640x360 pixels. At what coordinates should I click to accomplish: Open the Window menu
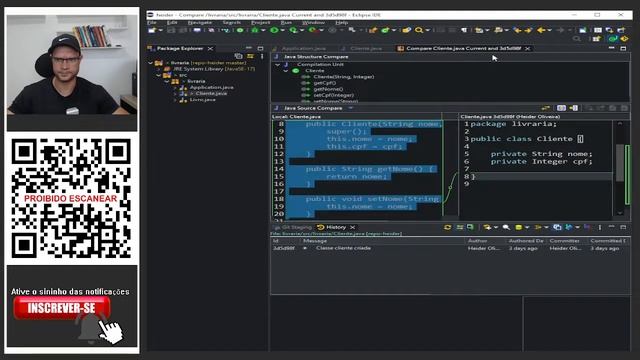313,22
